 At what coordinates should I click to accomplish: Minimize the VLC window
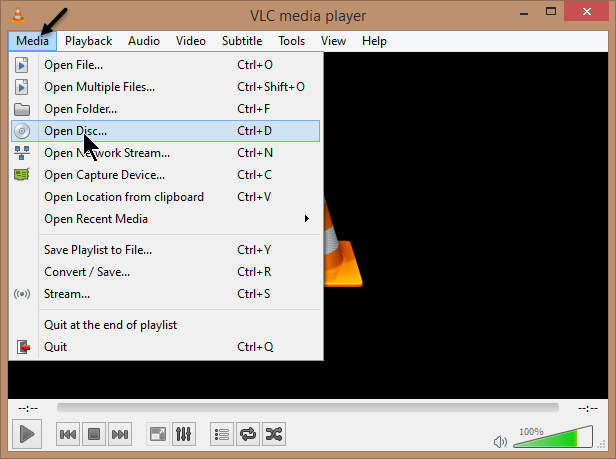pyautogui.click(x=524, y=13)
